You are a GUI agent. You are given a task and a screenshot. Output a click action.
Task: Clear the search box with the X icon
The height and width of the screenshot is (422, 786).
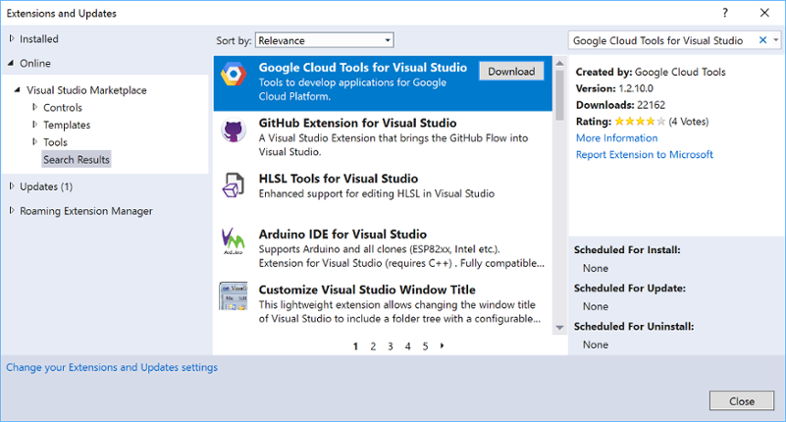coord(762,40)
